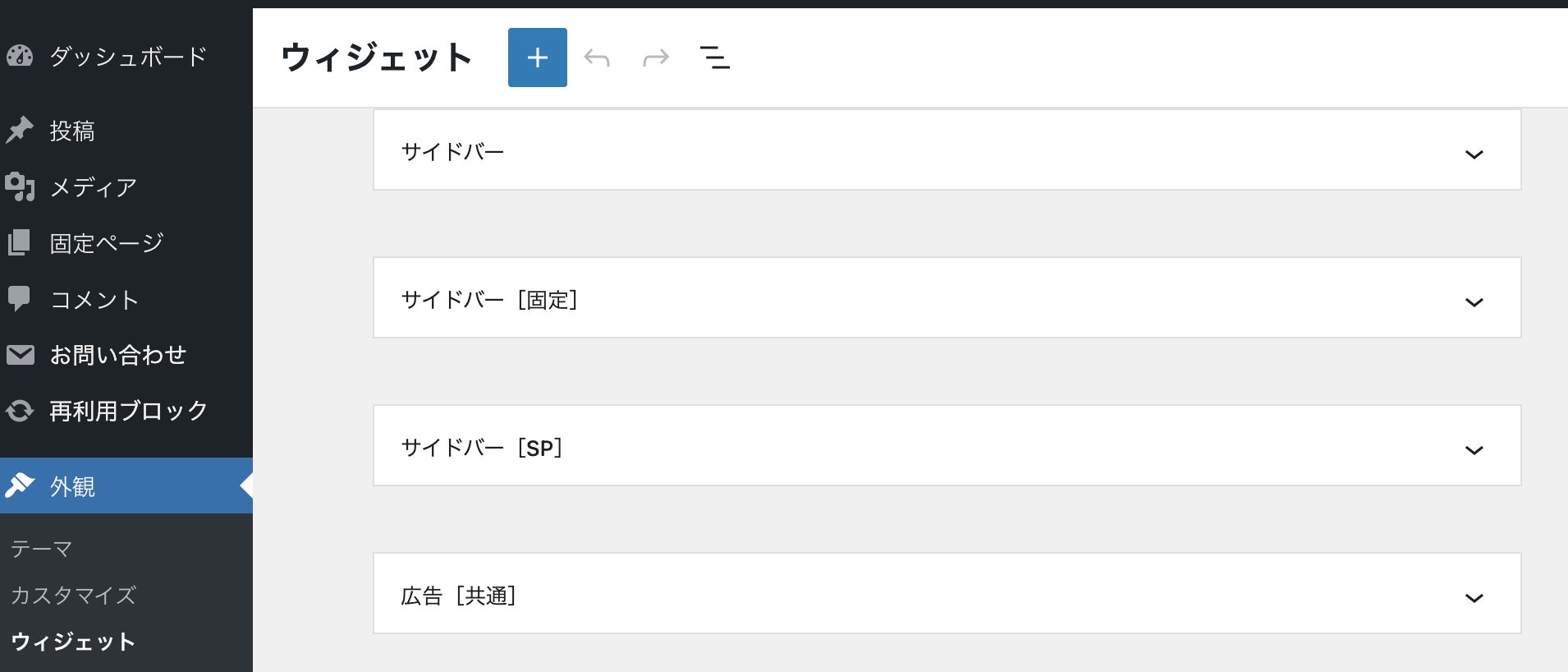Click the 再利用ブロック menu entry
The image size is (1568, 672).
(x=127, y=411)
